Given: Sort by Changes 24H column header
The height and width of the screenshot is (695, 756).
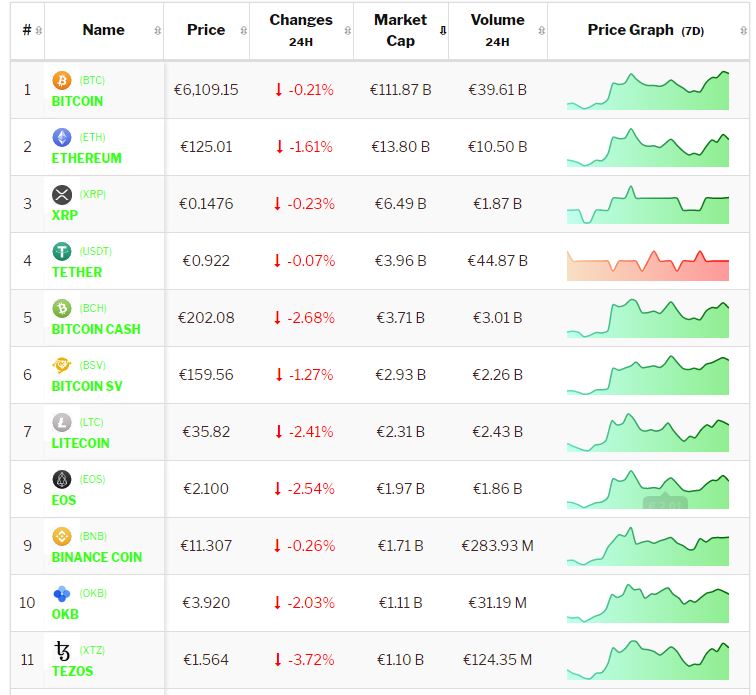Looking at the screenshot, I should click(x=301, y=30).
